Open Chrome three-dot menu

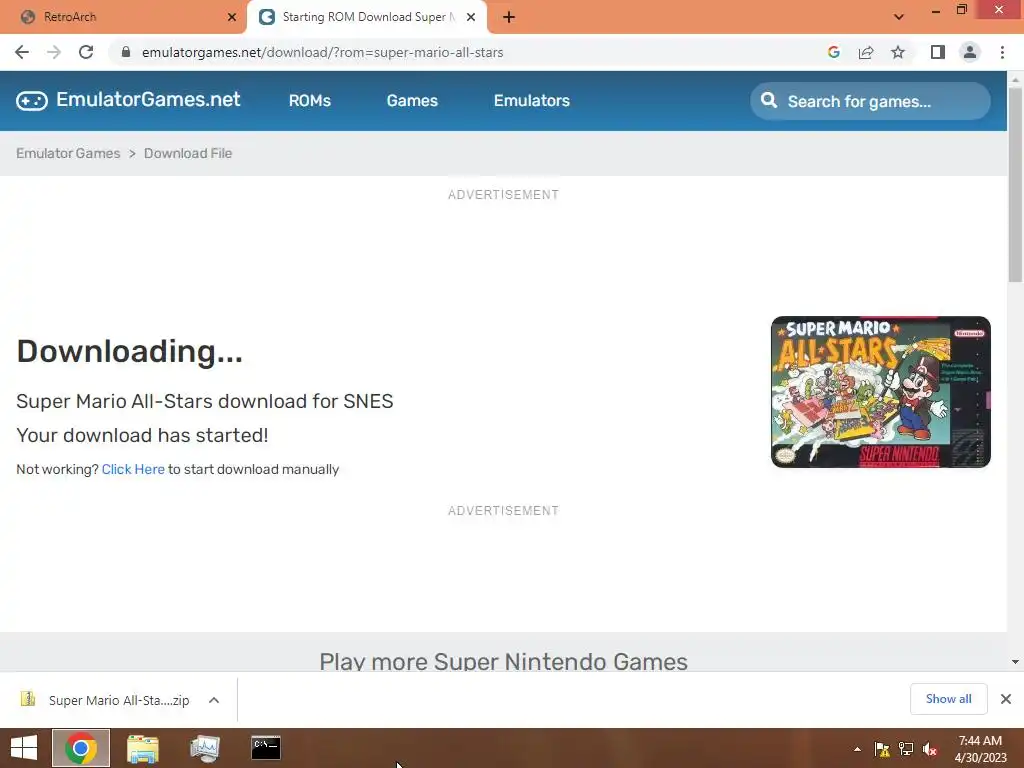tap(1002, 52)
